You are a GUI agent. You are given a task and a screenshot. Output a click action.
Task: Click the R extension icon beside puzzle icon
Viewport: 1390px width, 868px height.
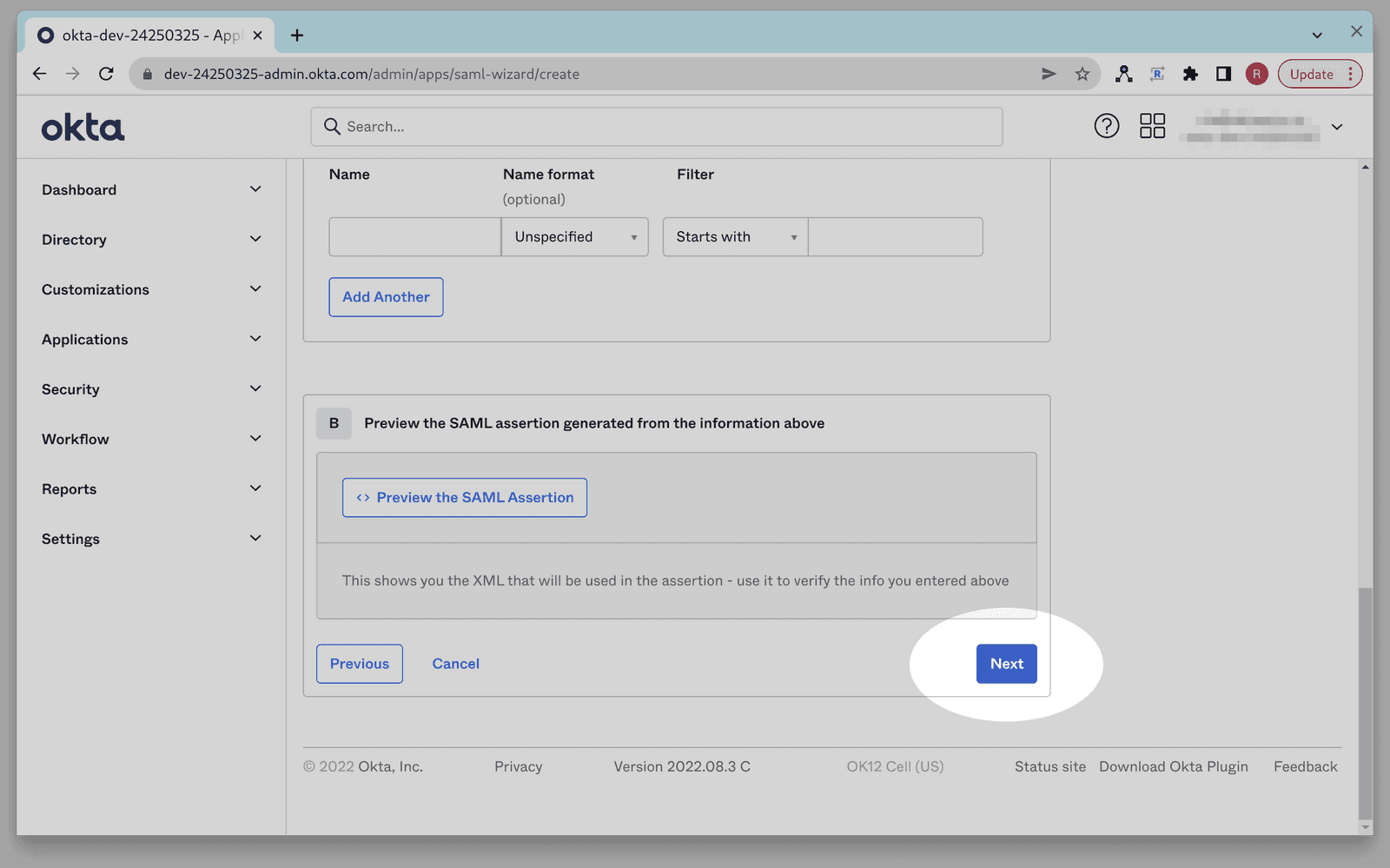(1157, 74)
